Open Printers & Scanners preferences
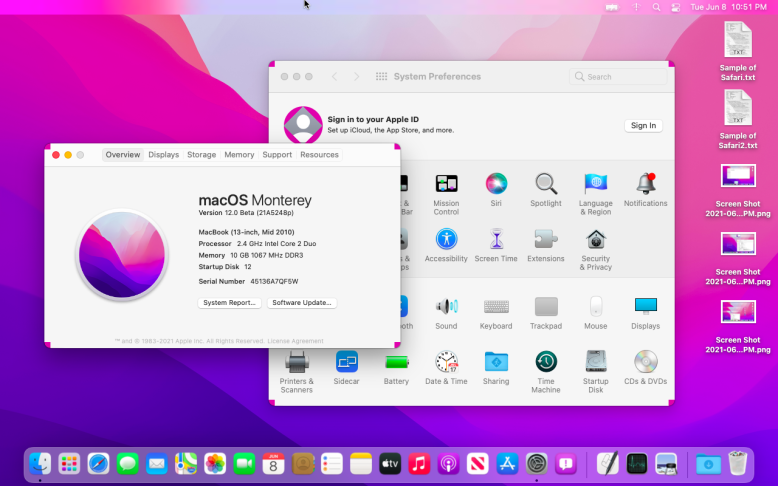Viewport: 778px width, 486px height. point(297,362)
